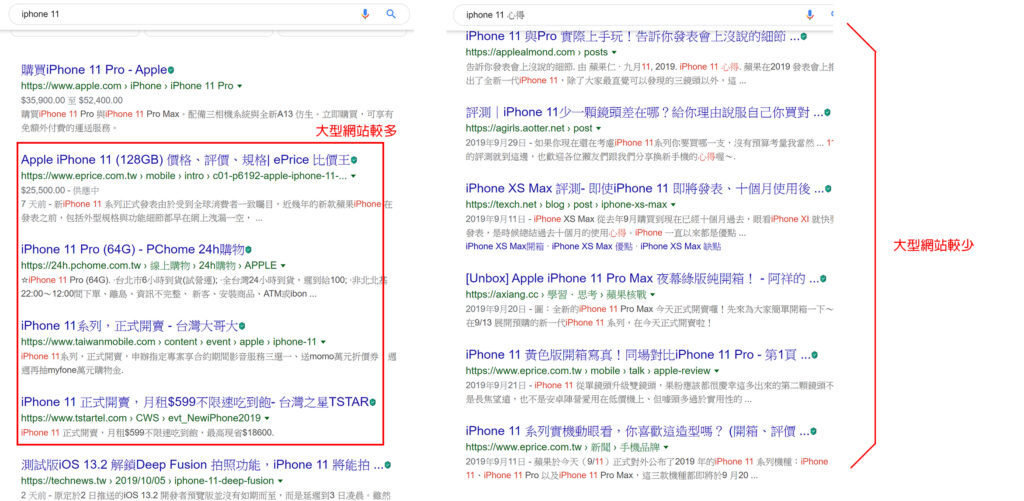Screen dimensions: 1024x501
Task: Open the '月租$599不限速吃到飽' TSTAR result
Action: click(x=195, y=401)
